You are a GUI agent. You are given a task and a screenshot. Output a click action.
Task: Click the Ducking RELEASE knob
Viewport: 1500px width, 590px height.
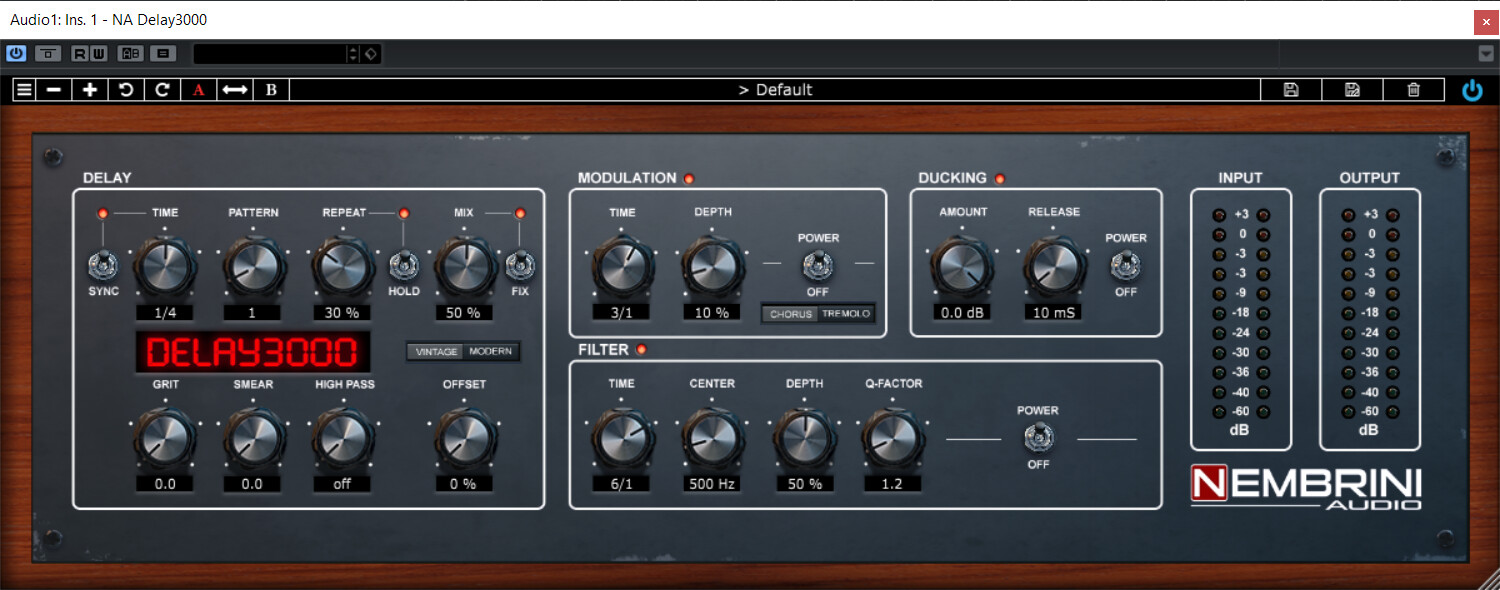pos(1052,267)
